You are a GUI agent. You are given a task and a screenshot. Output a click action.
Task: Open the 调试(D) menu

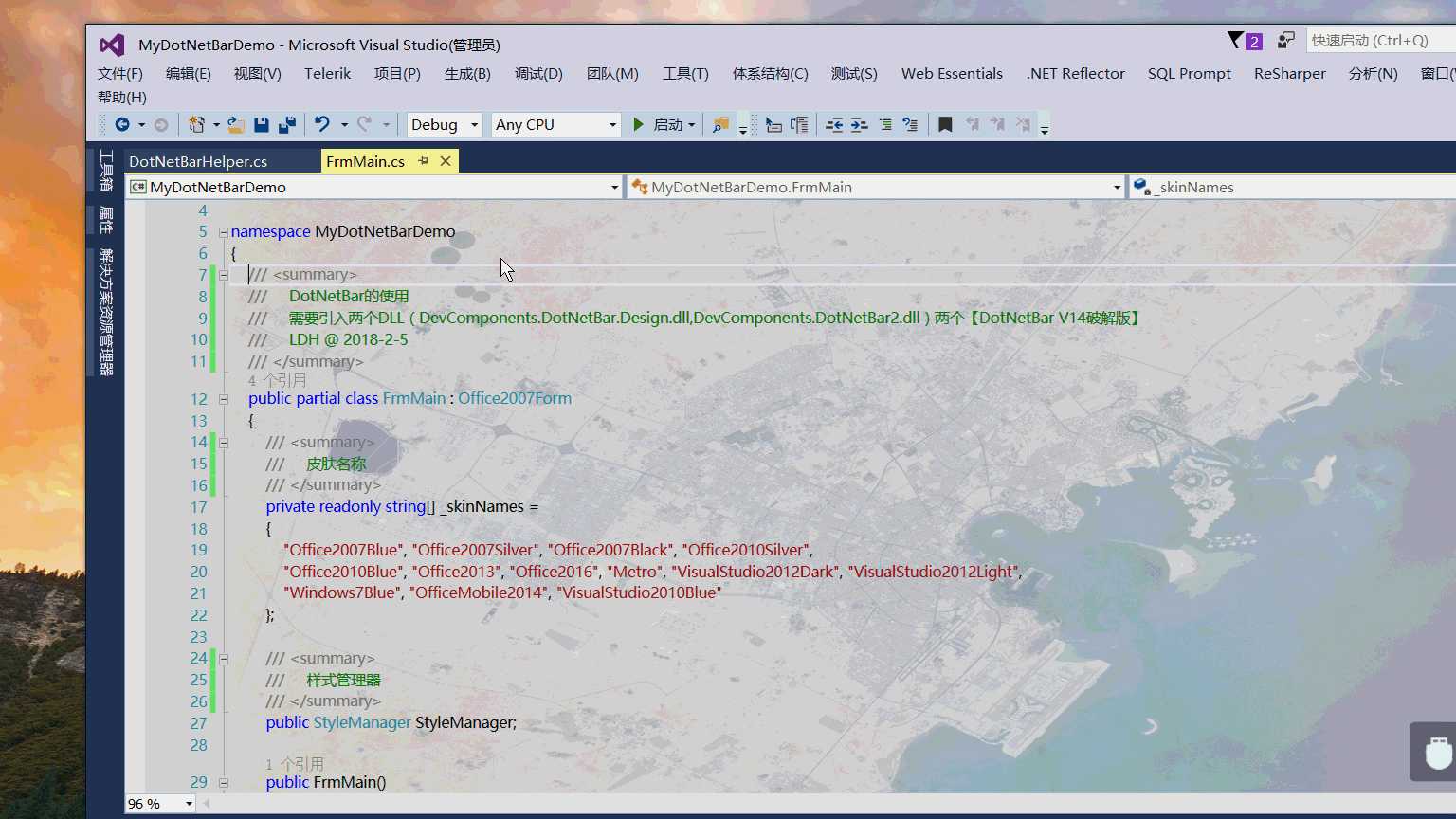click(x=538, y=73)
